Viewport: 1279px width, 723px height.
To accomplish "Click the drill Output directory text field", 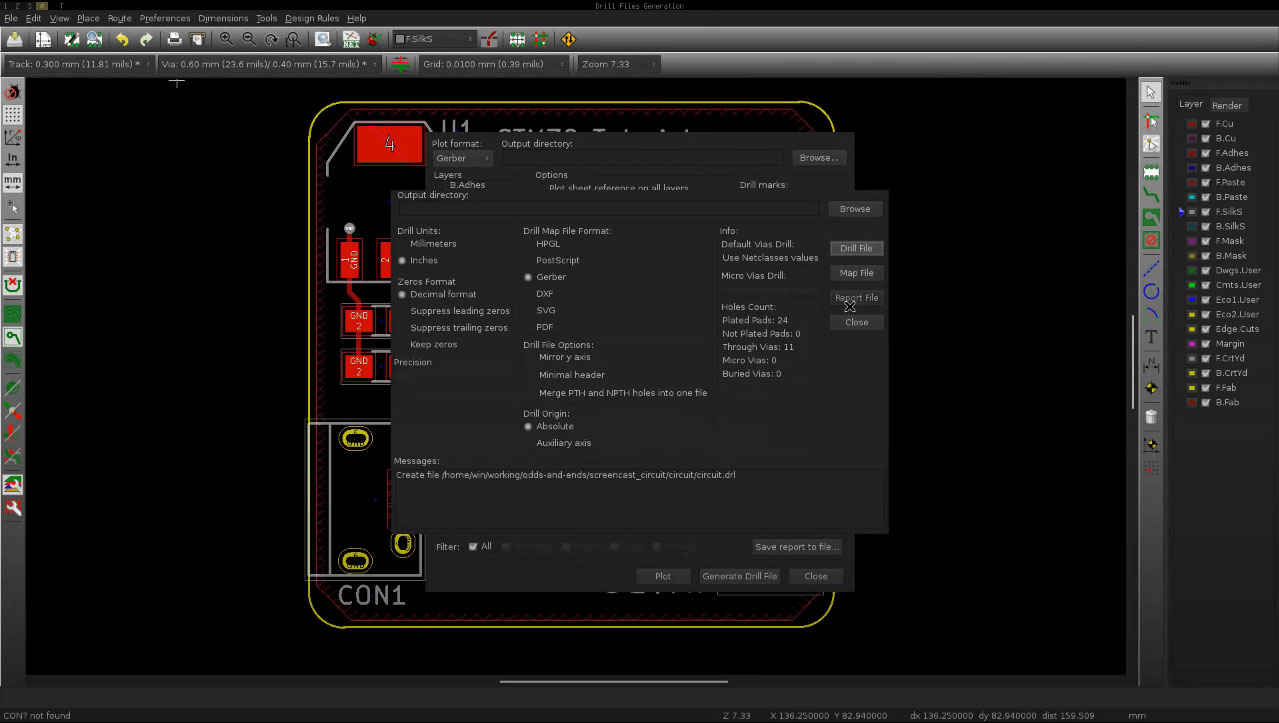I will tap(609, 209).
